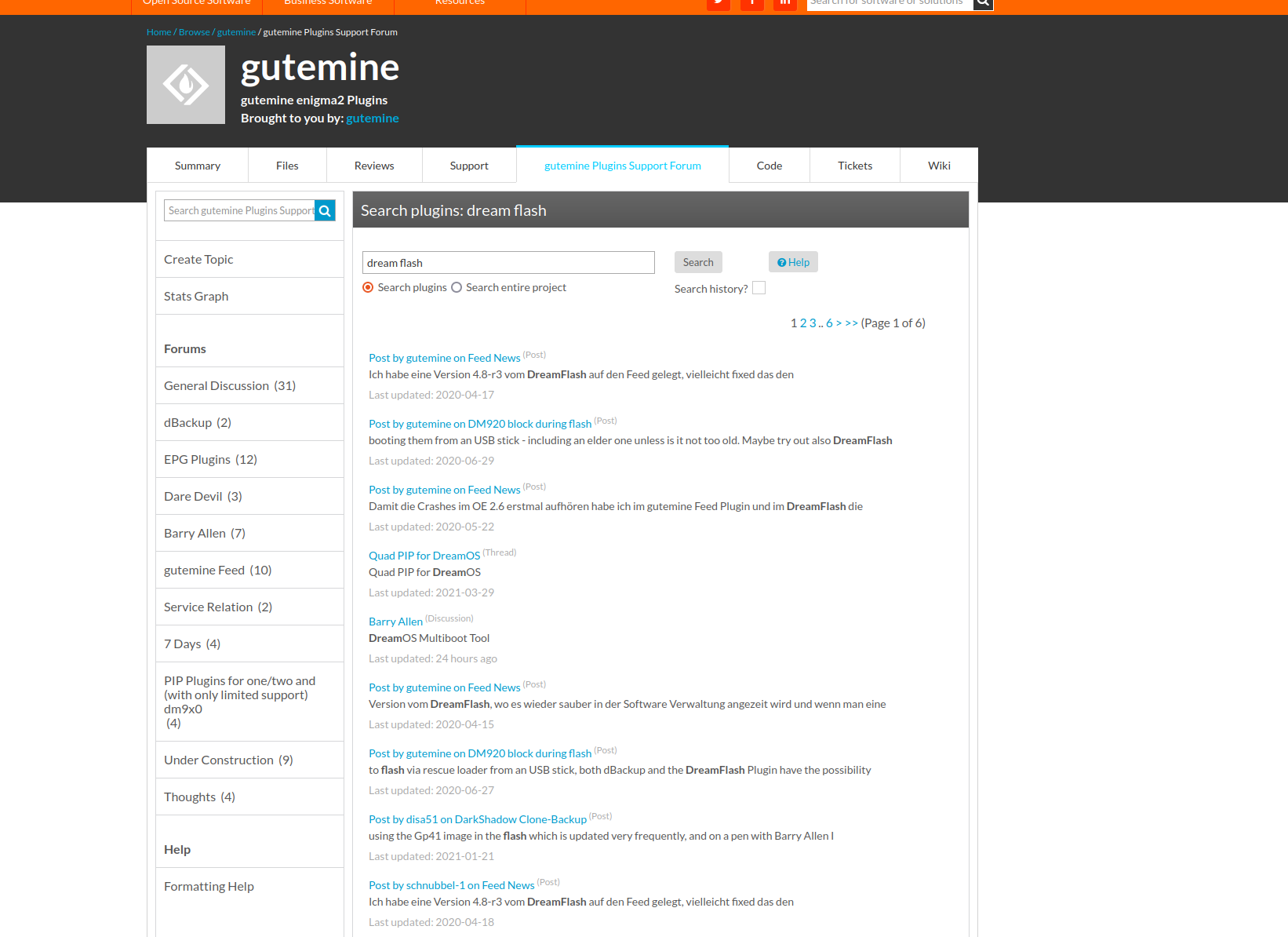Select the Search entire project radio button
Viewport: 1288px width, 937px height.
coord(457,288)
